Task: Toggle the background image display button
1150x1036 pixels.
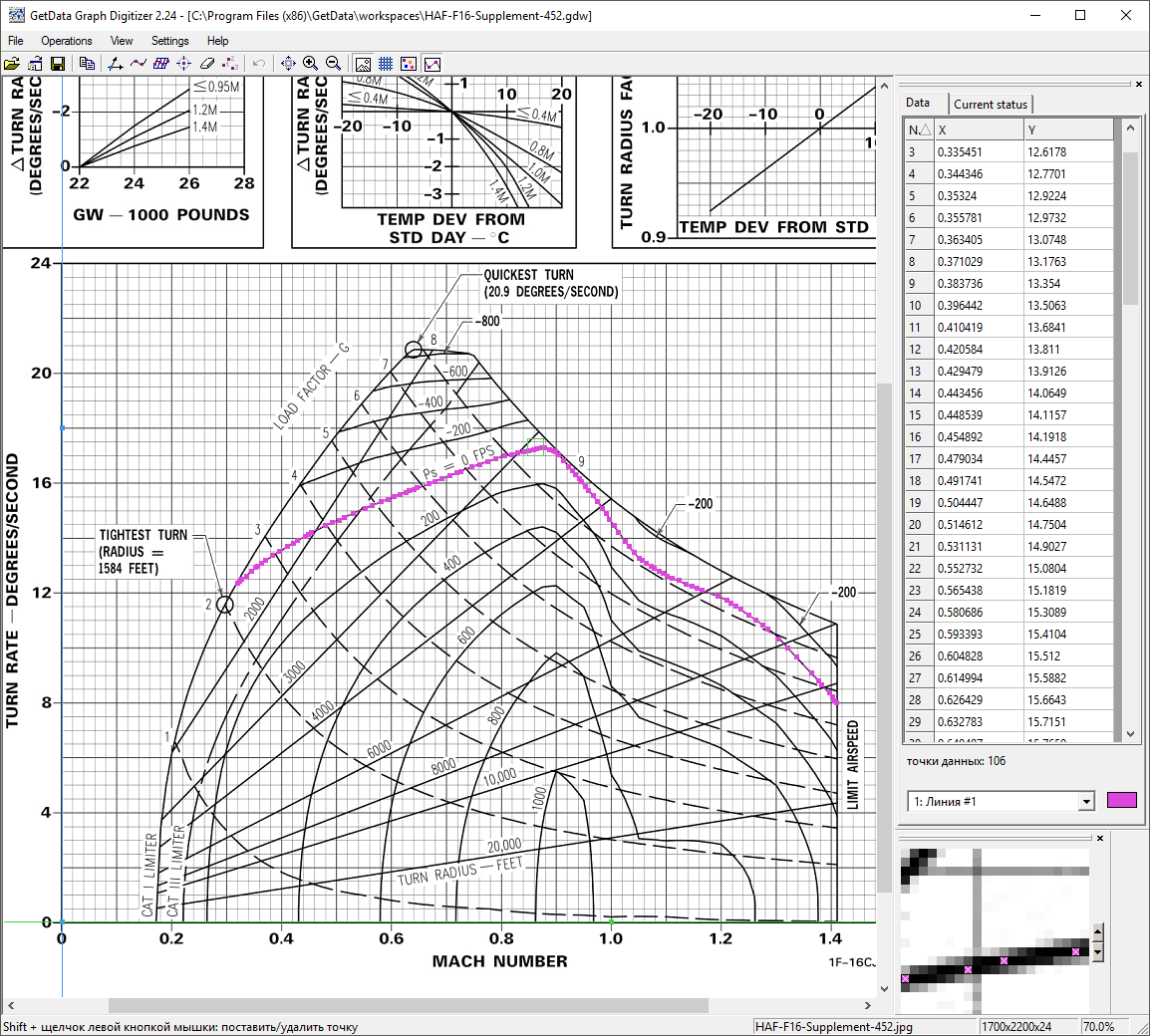Action: (x=364, y=64)
